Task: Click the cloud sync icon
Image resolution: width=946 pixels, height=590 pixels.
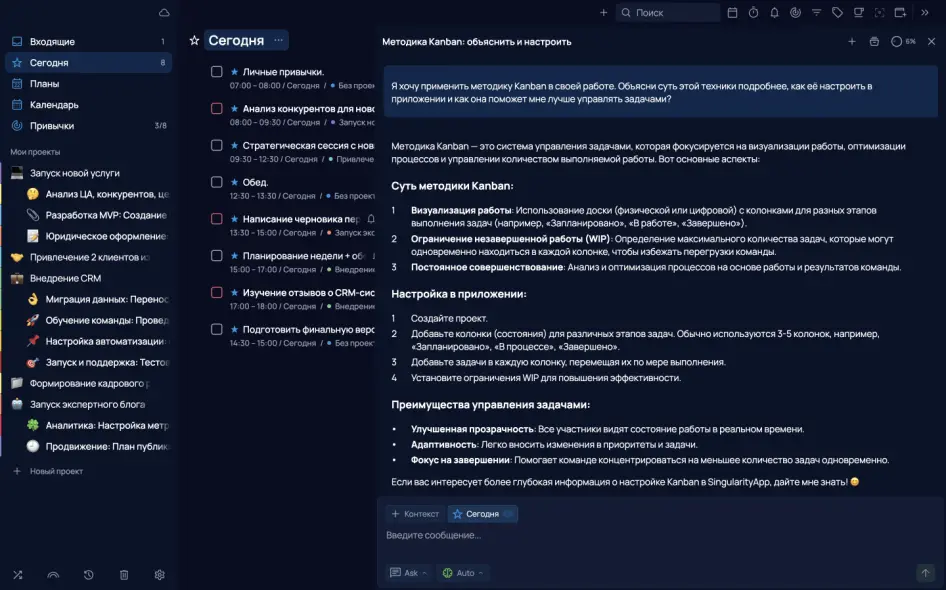Action: tap(164, 13)
